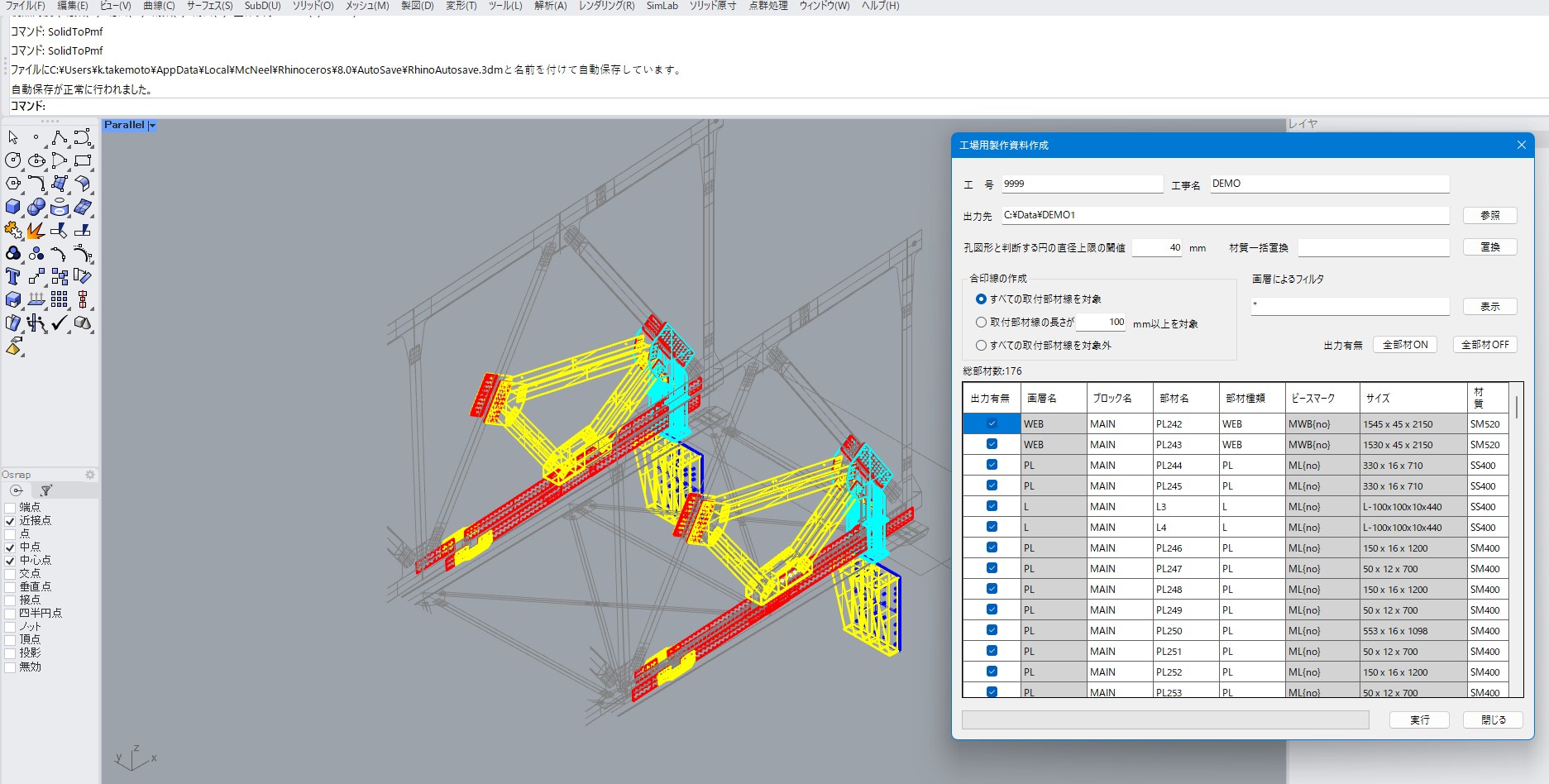
Task: Open the ソリッド(O) menu
Action: tap(313, 6)
